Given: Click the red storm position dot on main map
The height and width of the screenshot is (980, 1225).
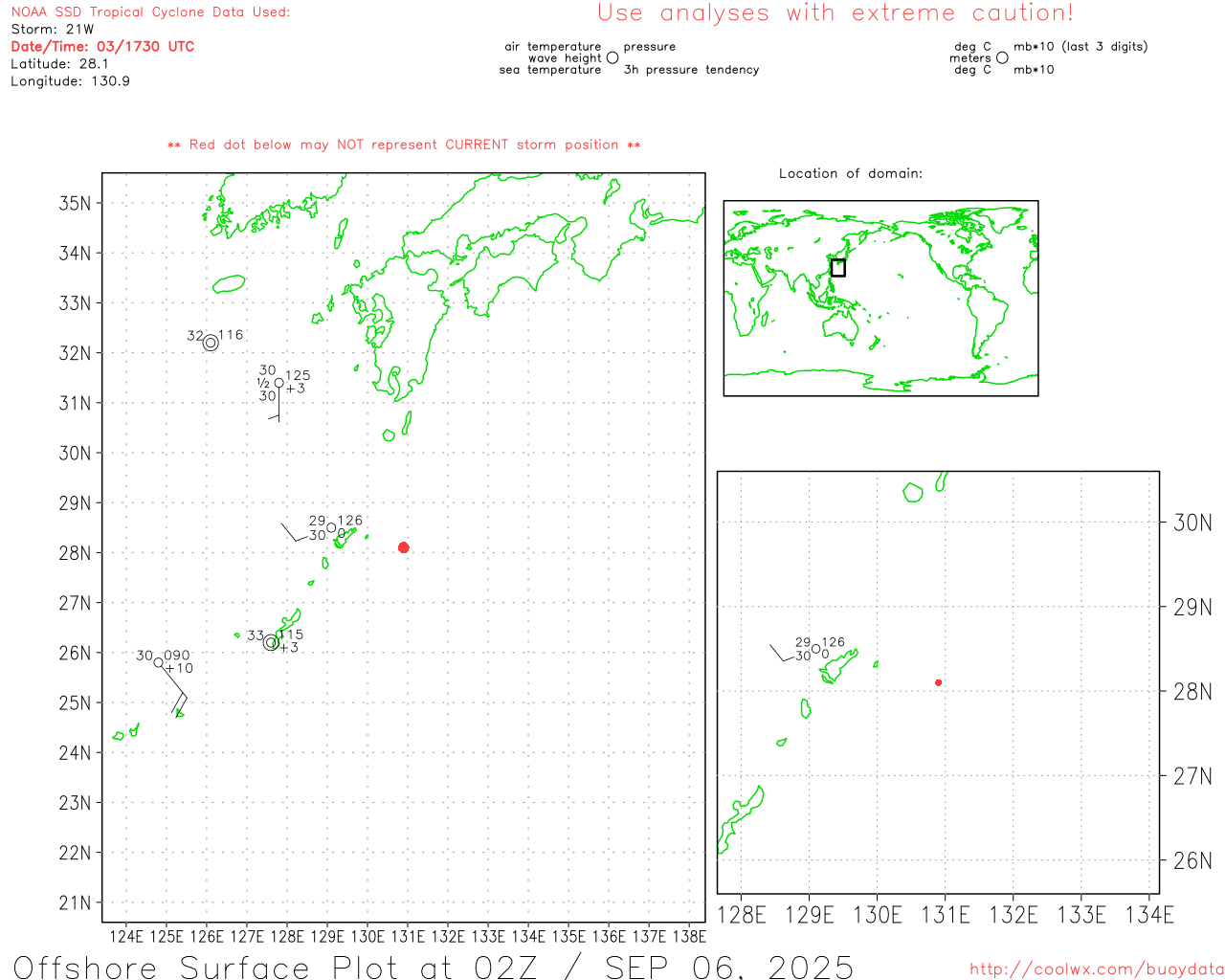Looking at the screenshot, I should coord(404,547).
